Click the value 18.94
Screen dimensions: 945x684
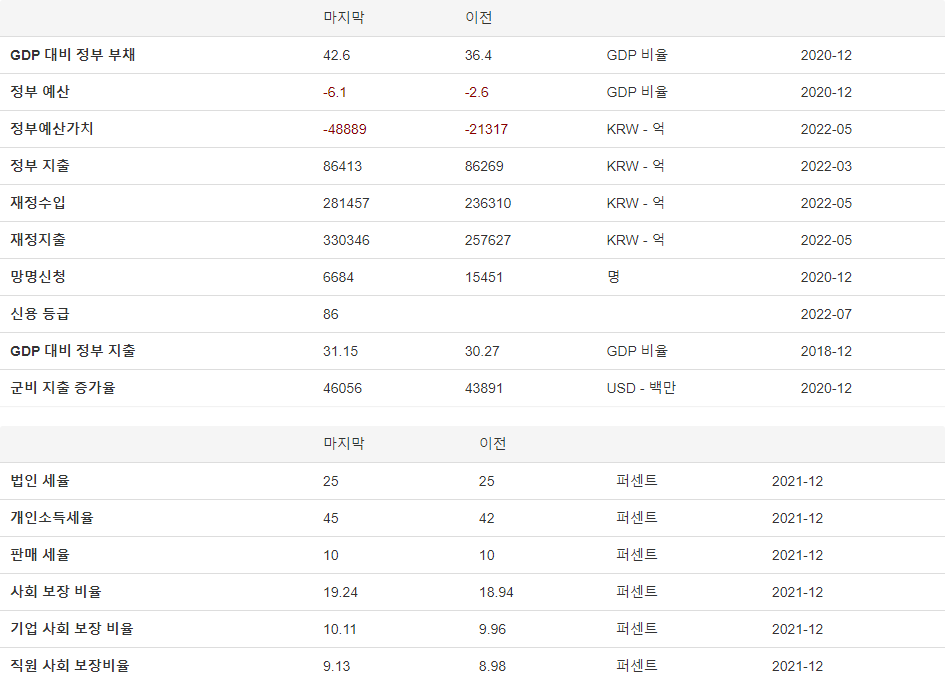coord(496,592)
